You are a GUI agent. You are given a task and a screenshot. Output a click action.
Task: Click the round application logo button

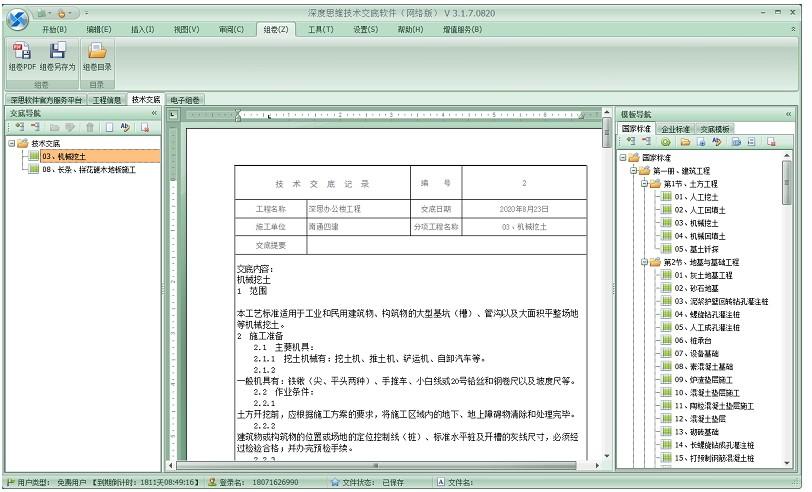pos(17,20)
